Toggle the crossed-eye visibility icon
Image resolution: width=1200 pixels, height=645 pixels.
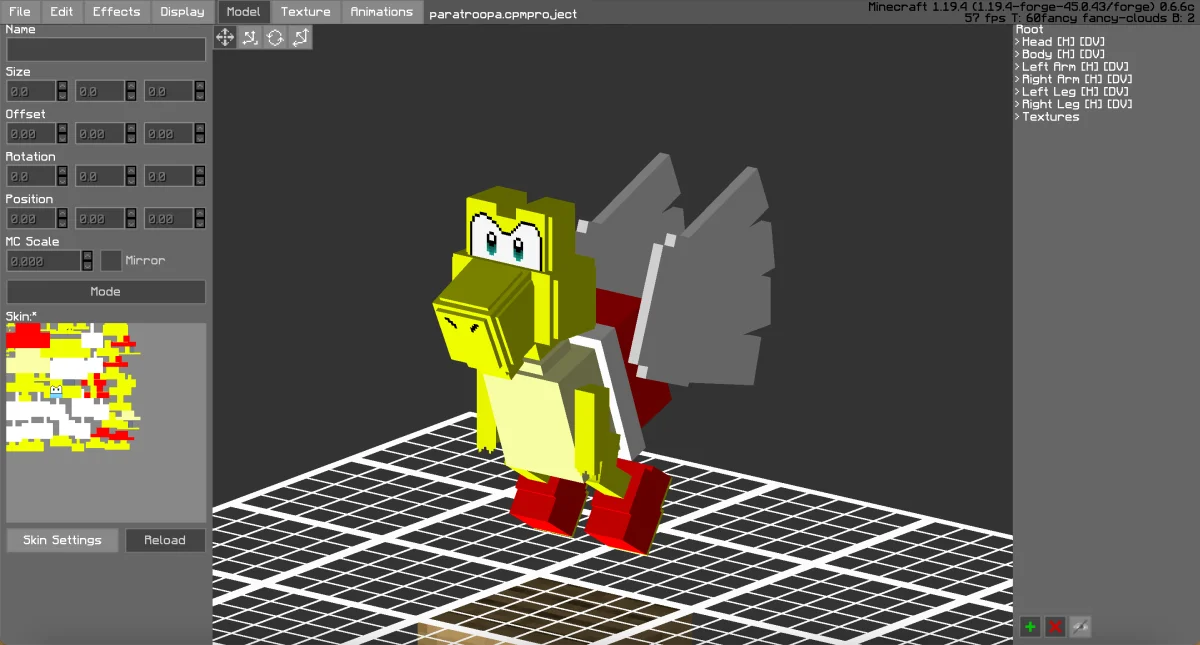(1080, 627)
